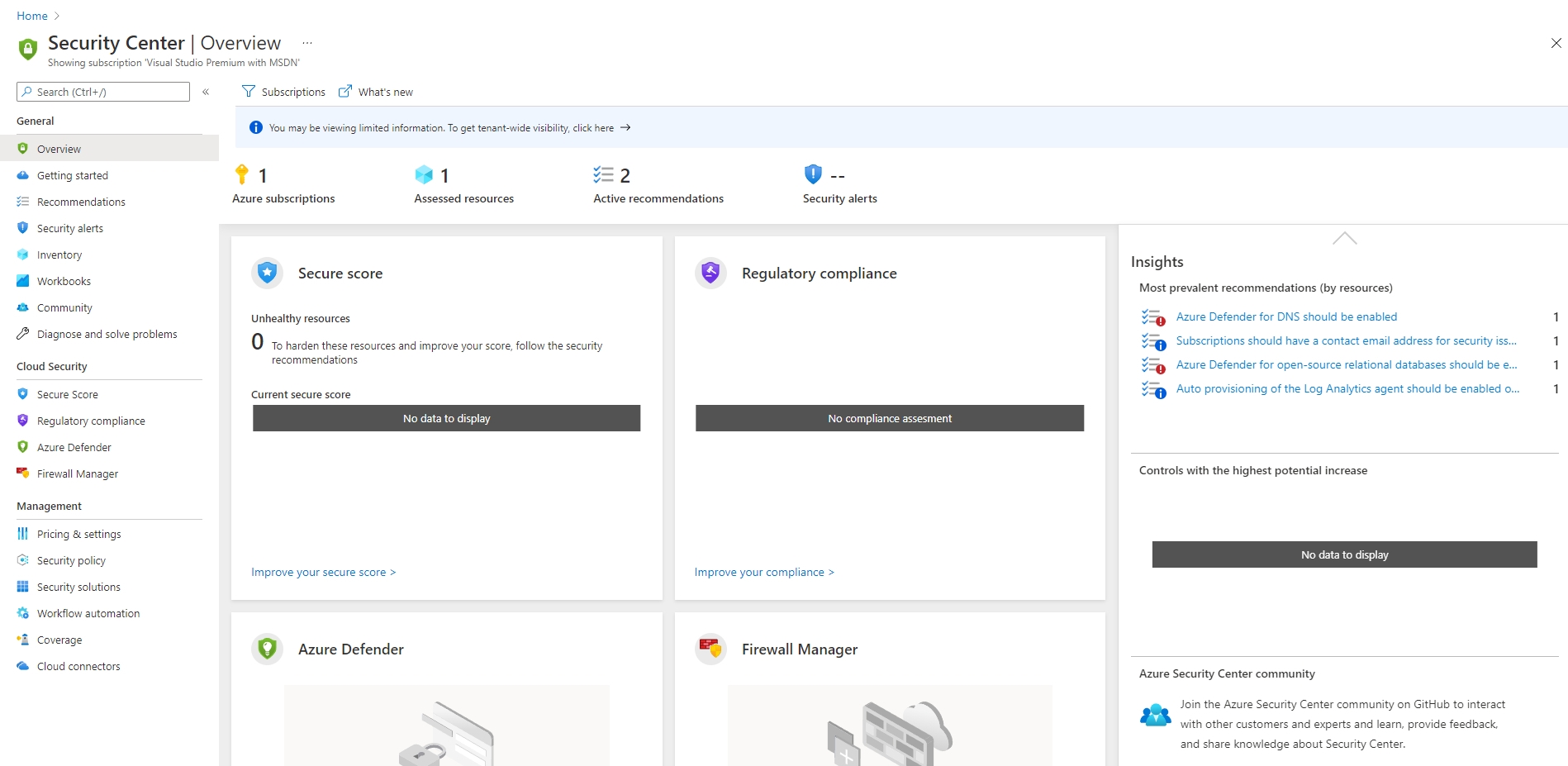Click the Search box in the sidebar
This screenshot has height=766, width=1568.
tap(102, 92)
